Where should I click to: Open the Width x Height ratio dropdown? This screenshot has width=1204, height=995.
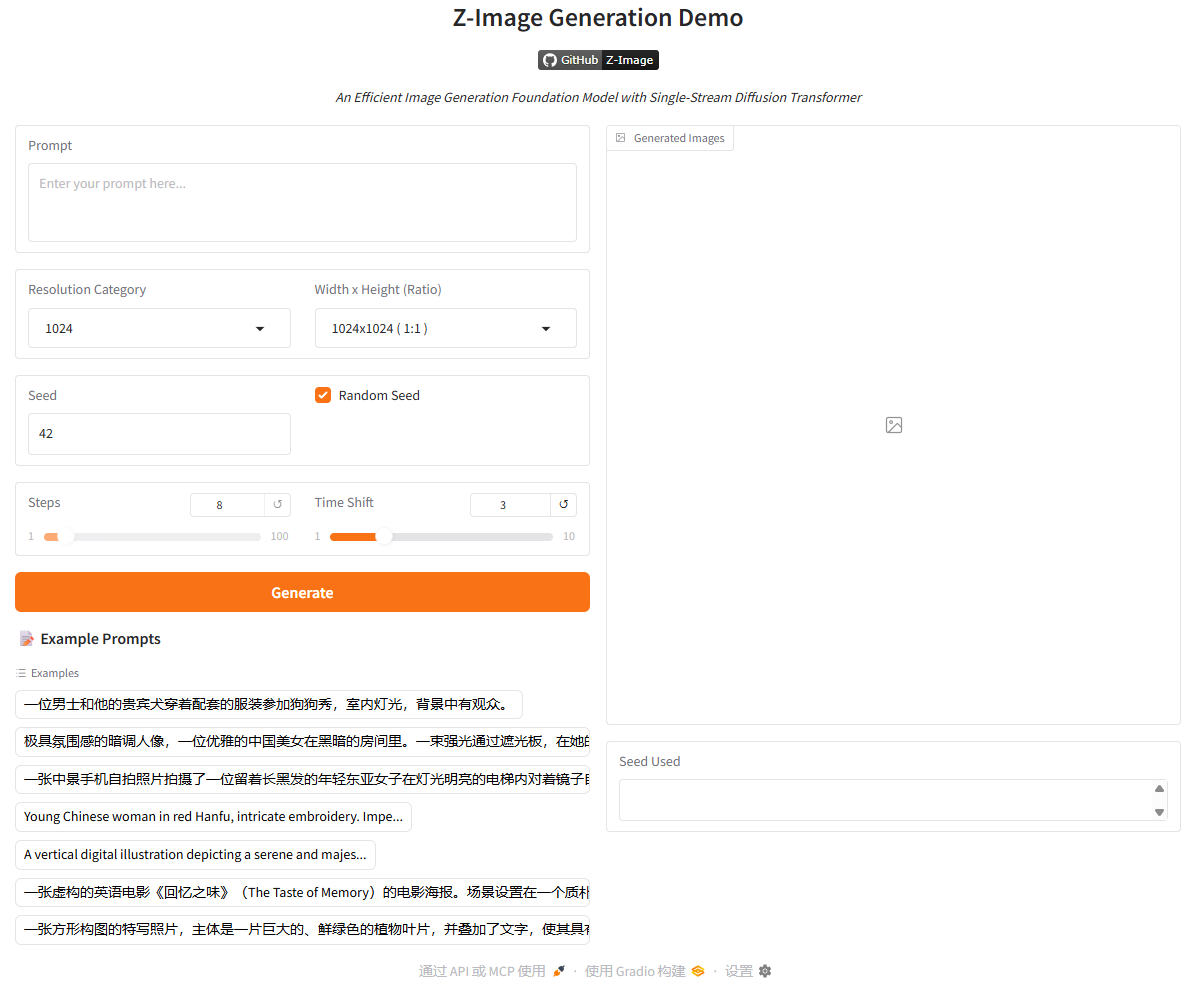click(445, 328)
